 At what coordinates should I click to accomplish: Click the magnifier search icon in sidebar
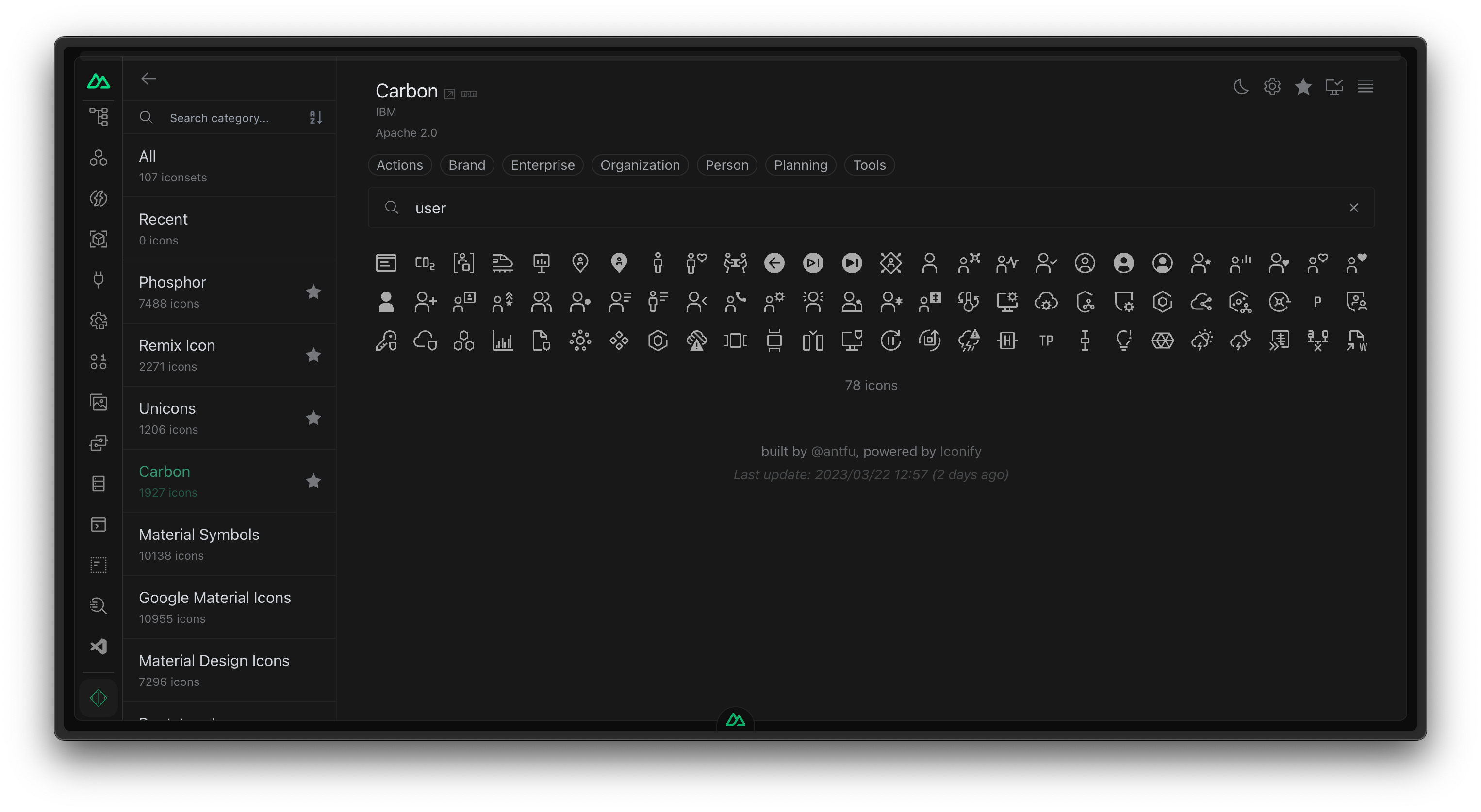click(99, 606)
